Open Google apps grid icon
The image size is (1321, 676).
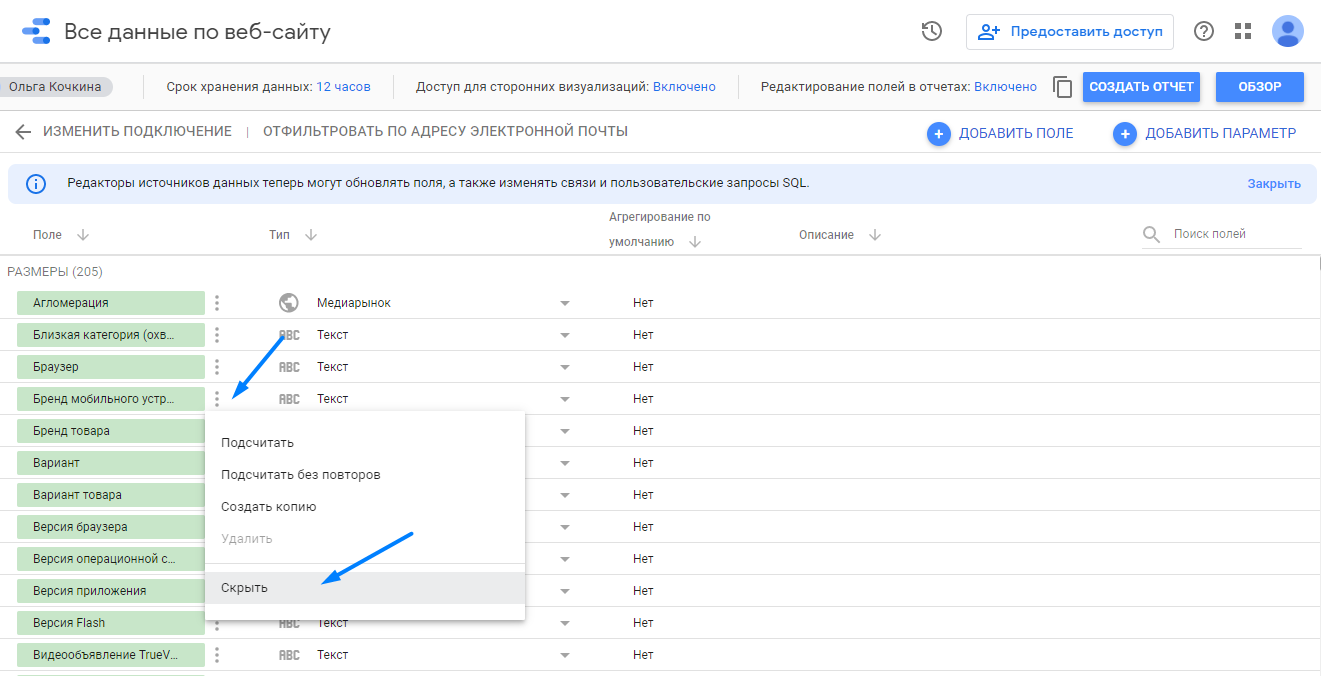click(1243, 31)
